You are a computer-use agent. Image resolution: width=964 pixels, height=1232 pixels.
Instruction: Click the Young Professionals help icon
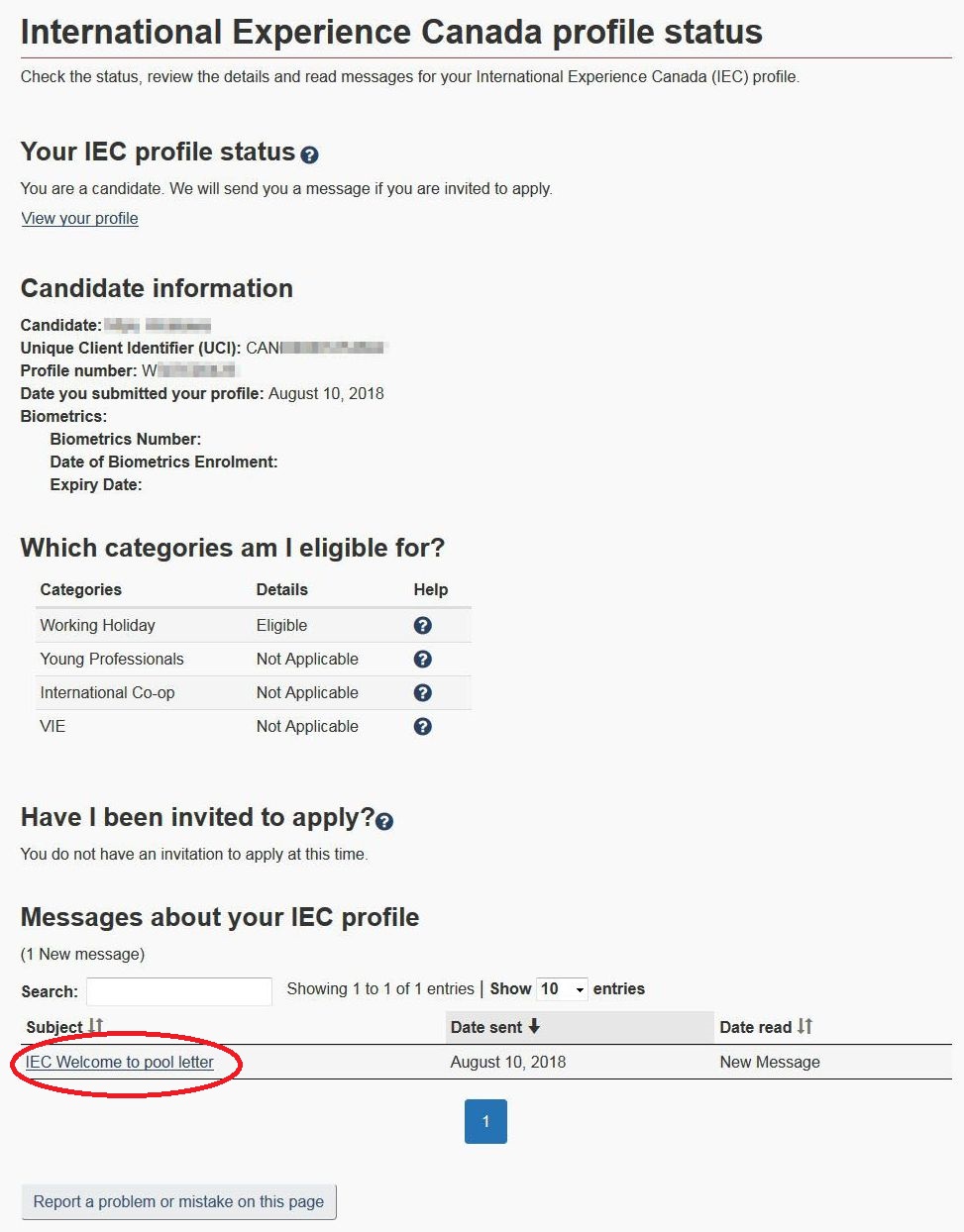422,659
